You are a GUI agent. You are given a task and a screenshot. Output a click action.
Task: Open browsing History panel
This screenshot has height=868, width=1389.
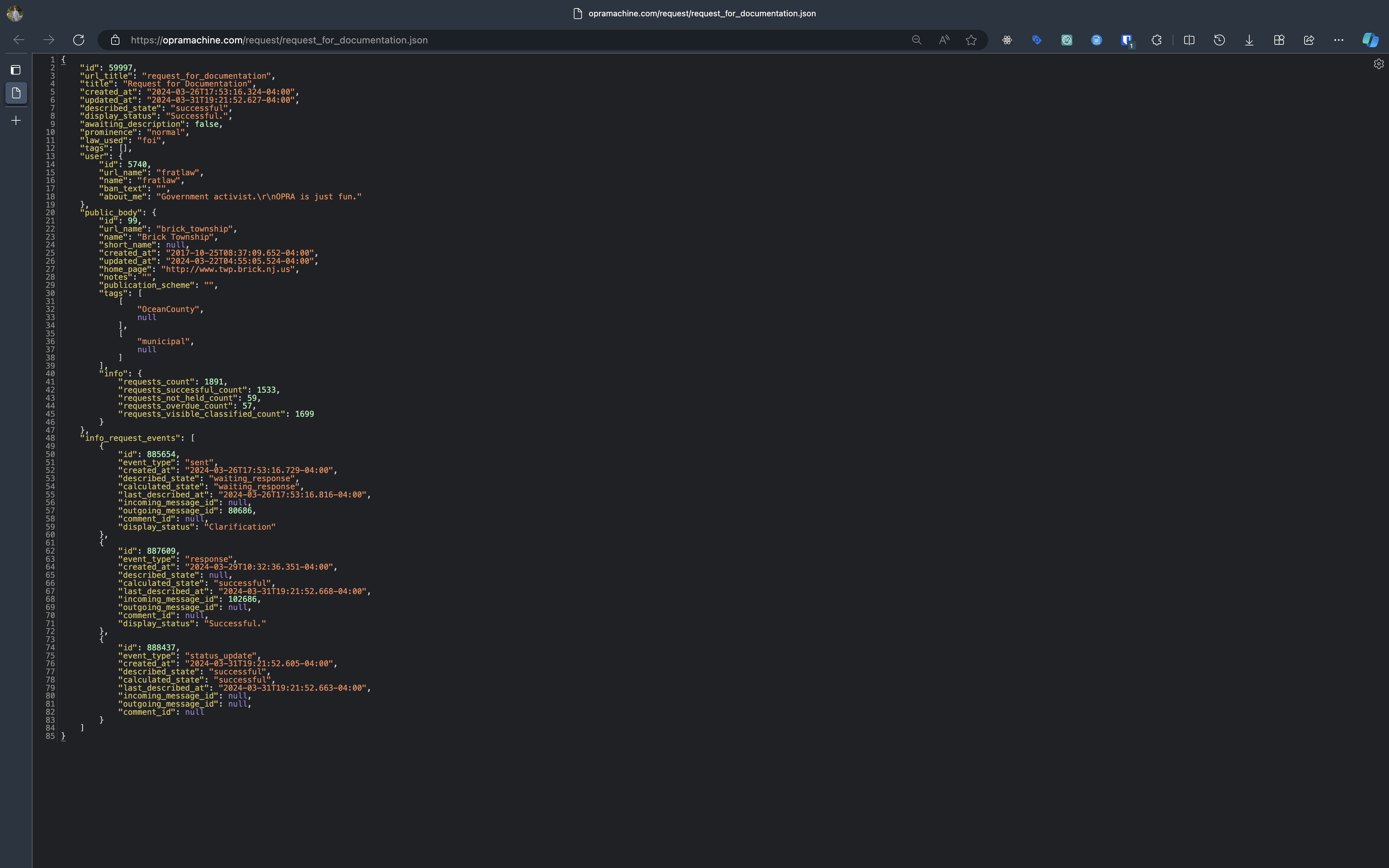(x=1219, y=40)
